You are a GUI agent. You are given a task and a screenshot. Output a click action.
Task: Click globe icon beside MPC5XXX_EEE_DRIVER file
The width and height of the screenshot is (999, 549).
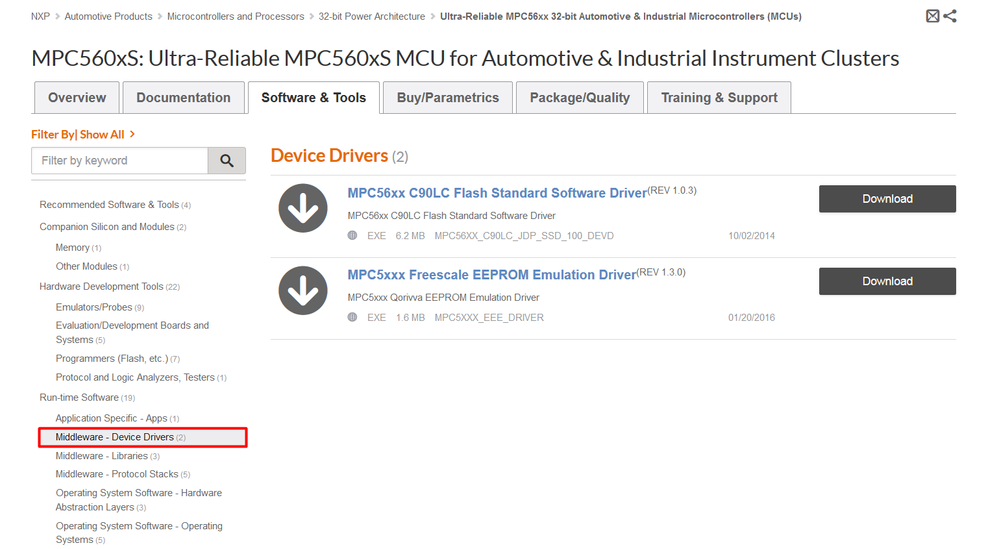pos(352,318)
